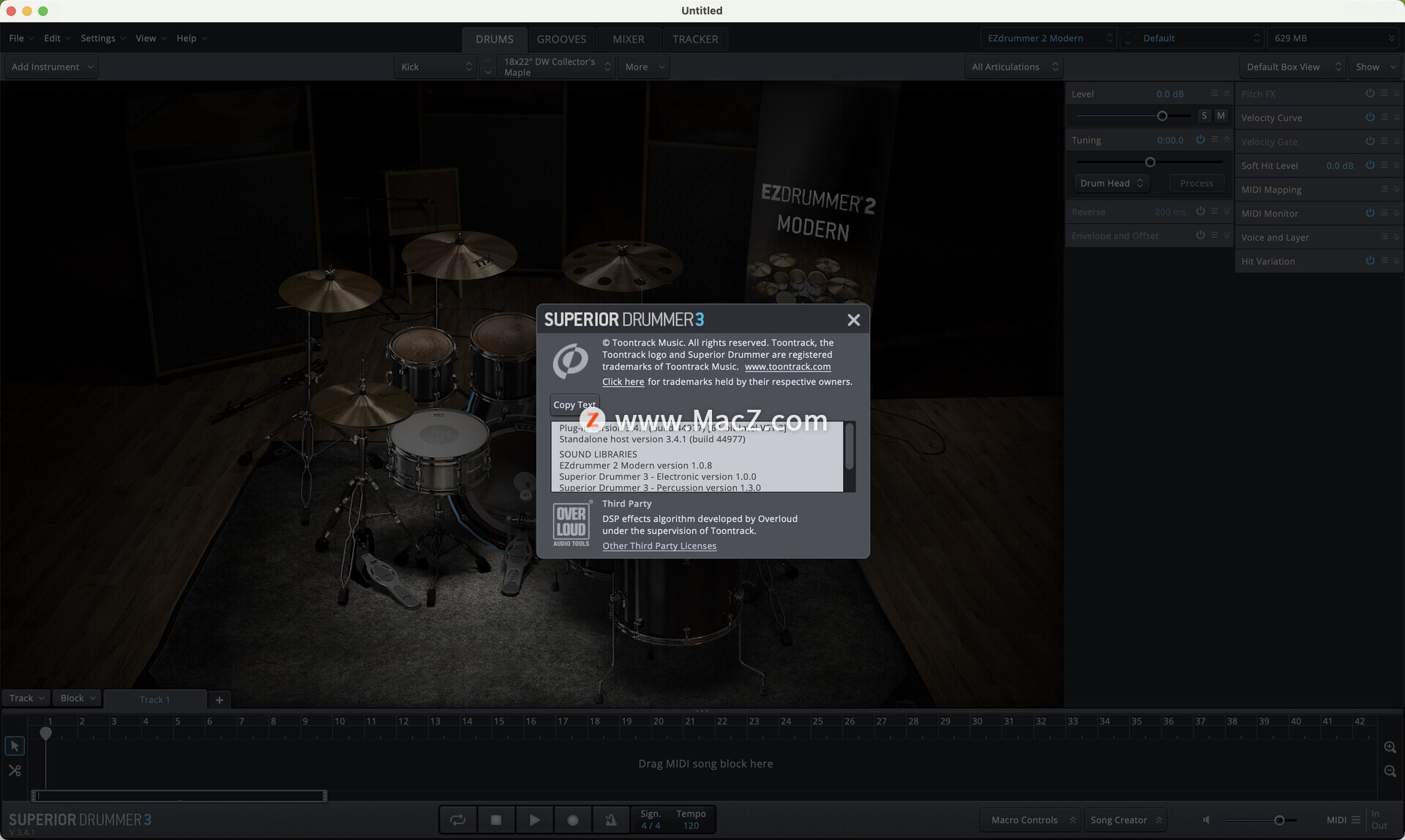This screenshot has height=840, width=1405.
Task: Open the Velocity Curve options menu icon
Action: click(x=1385, y=118)
